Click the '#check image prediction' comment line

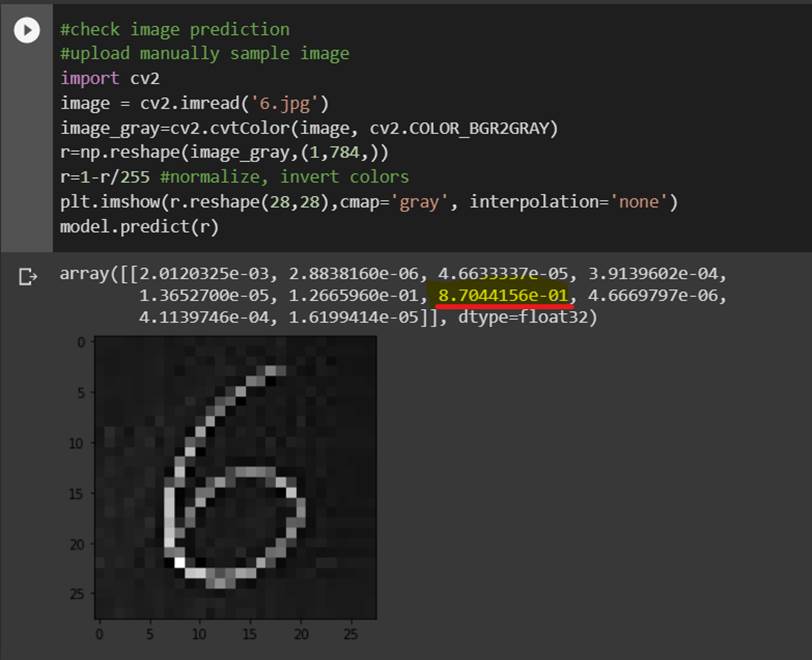click(175, 29)
